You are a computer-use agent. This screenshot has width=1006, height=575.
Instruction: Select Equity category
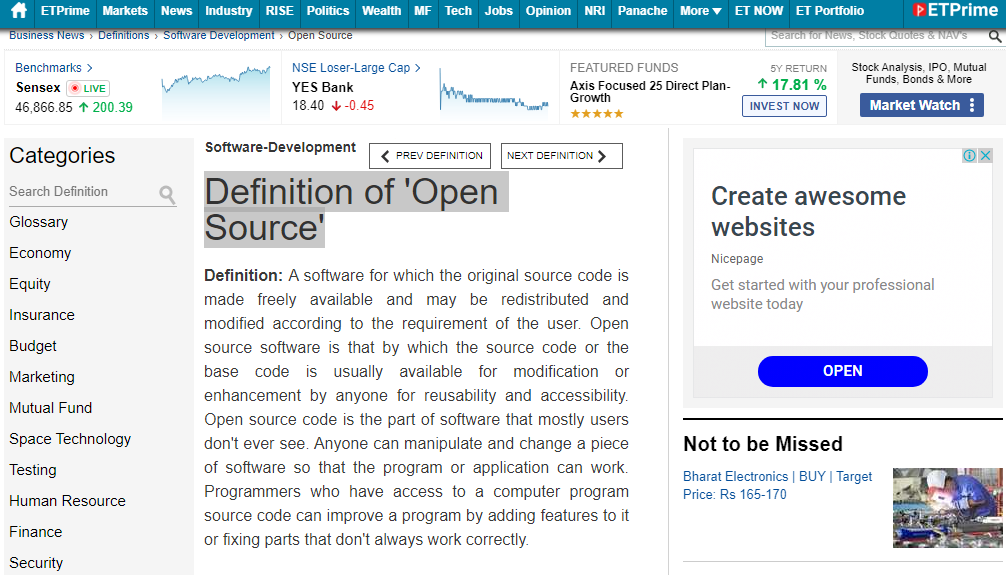[30, 284]
